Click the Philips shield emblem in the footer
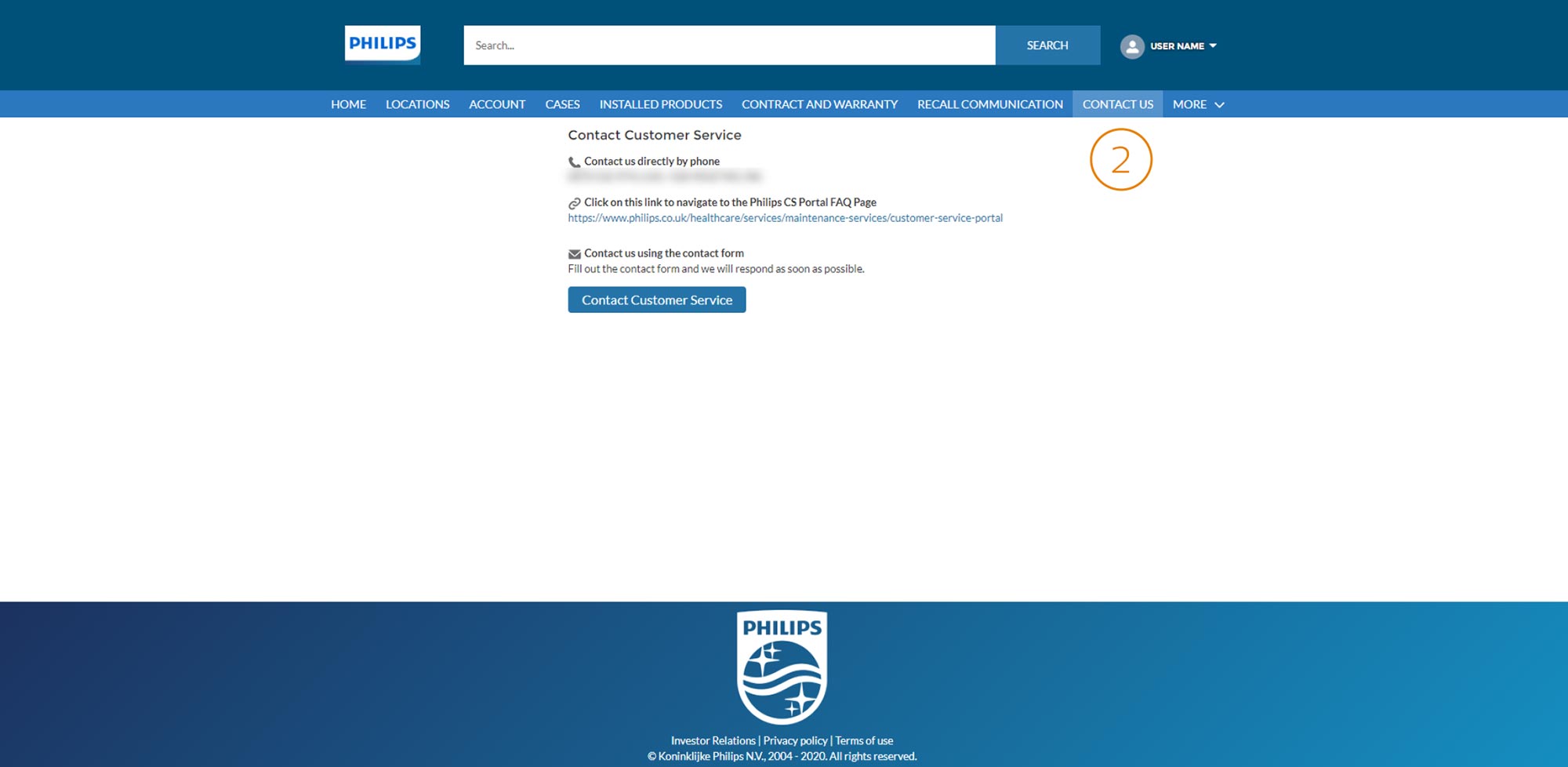 coord(782,667)
